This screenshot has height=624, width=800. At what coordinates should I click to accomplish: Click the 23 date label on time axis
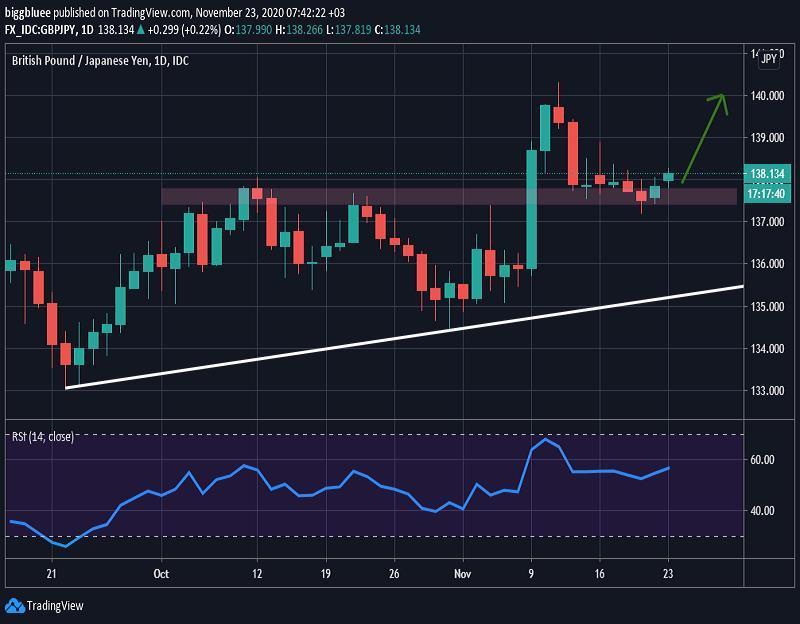click(x=668, y=573)
